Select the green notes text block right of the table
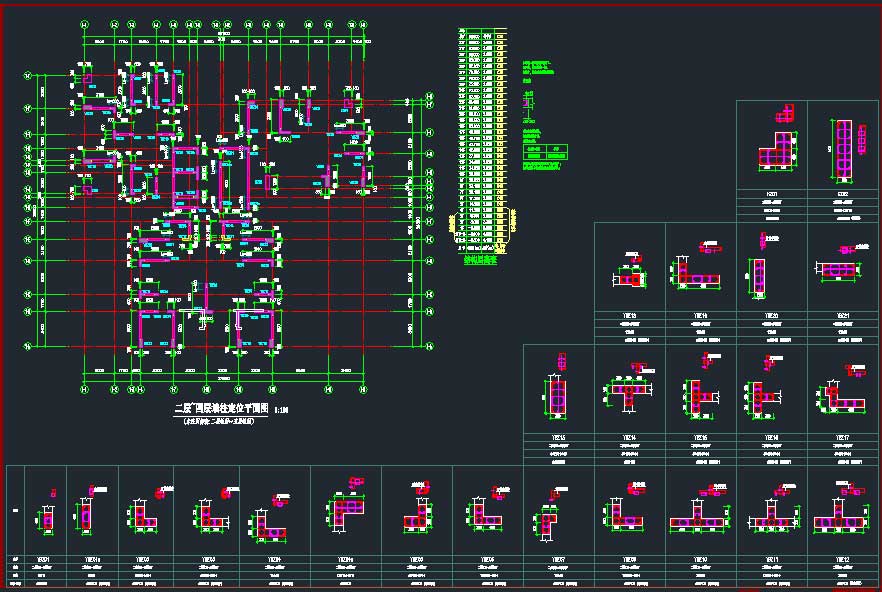The height and width of the screenshot is (592, 882). 537,66
